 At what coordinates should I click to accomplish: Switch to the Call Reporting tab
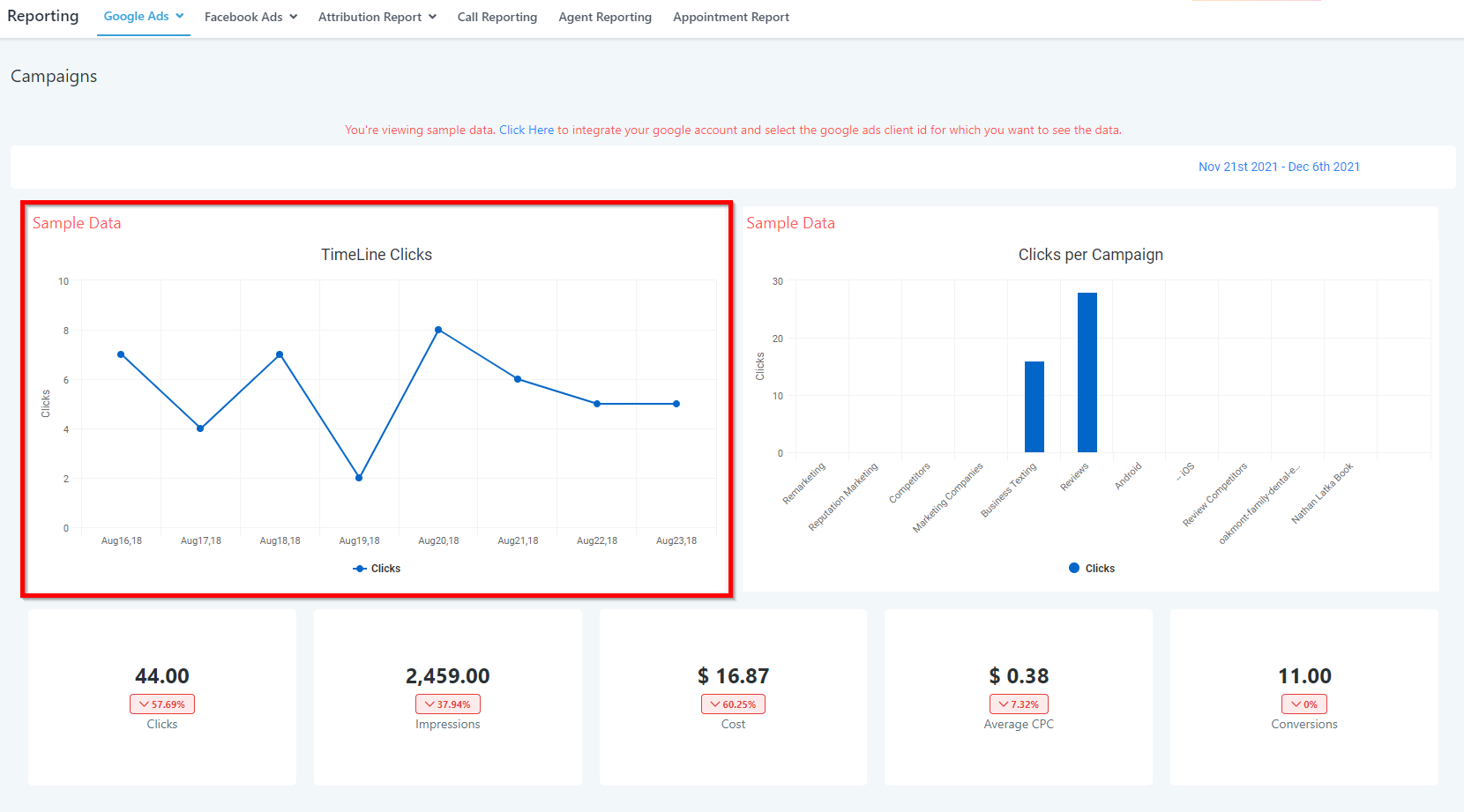[x=497, y=17]
